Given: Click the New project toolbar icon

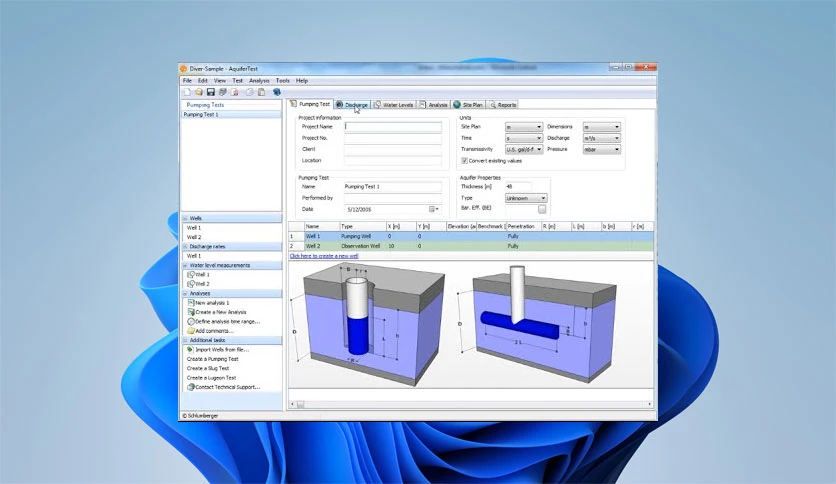Looking at the screenshot, I should (187, 92).
